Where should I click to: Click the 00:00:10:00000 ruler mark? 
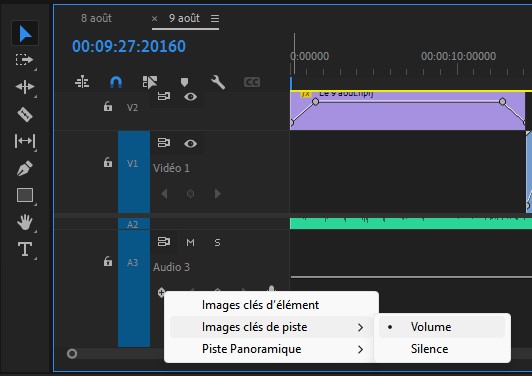(458, 56)
